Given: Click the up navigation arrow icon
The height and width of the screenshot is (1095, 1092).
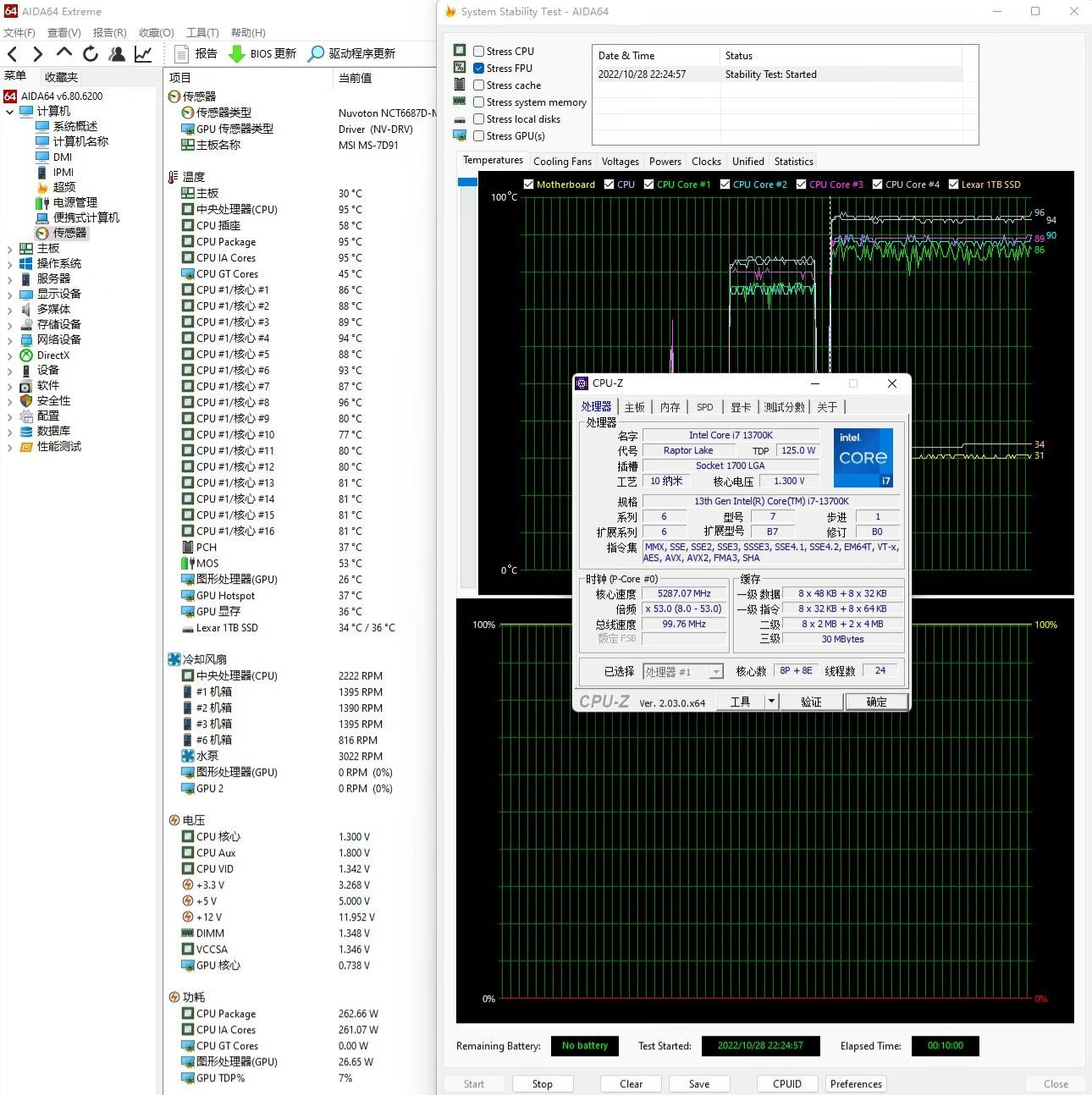Looking at the screenshot, I should tap(64, 53).
